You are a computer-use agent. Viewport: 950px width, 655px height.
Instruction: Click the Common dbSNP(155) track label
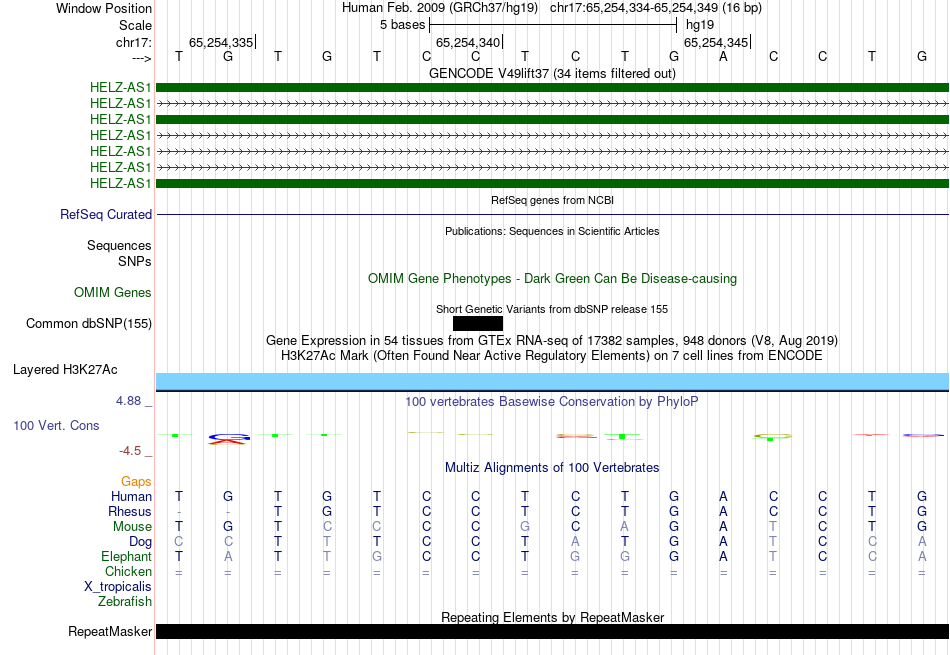(x=89, y=324)
